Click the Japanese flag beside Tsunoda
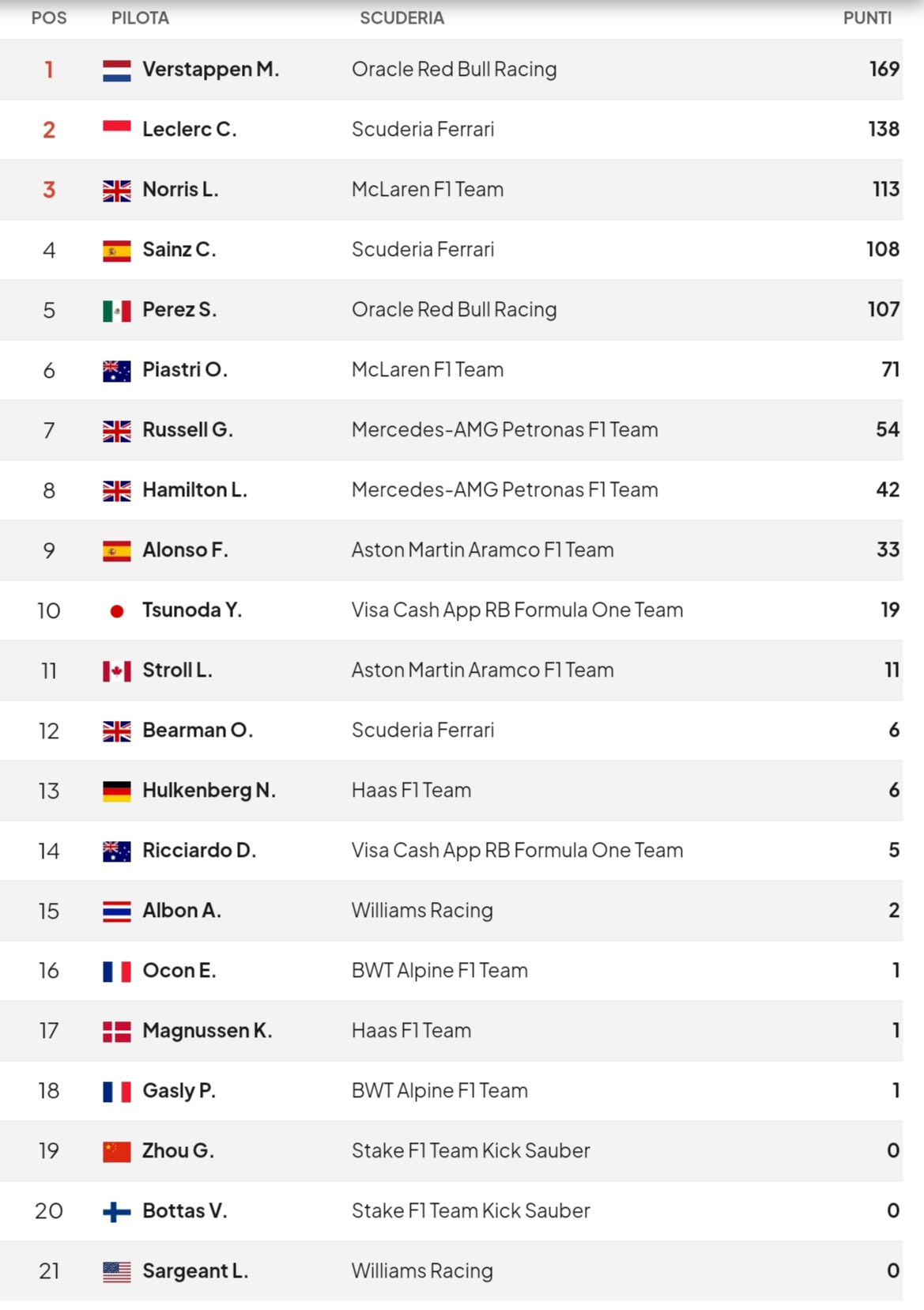The height and width of the screenshot is (1310, 924). tap(117, 611)
